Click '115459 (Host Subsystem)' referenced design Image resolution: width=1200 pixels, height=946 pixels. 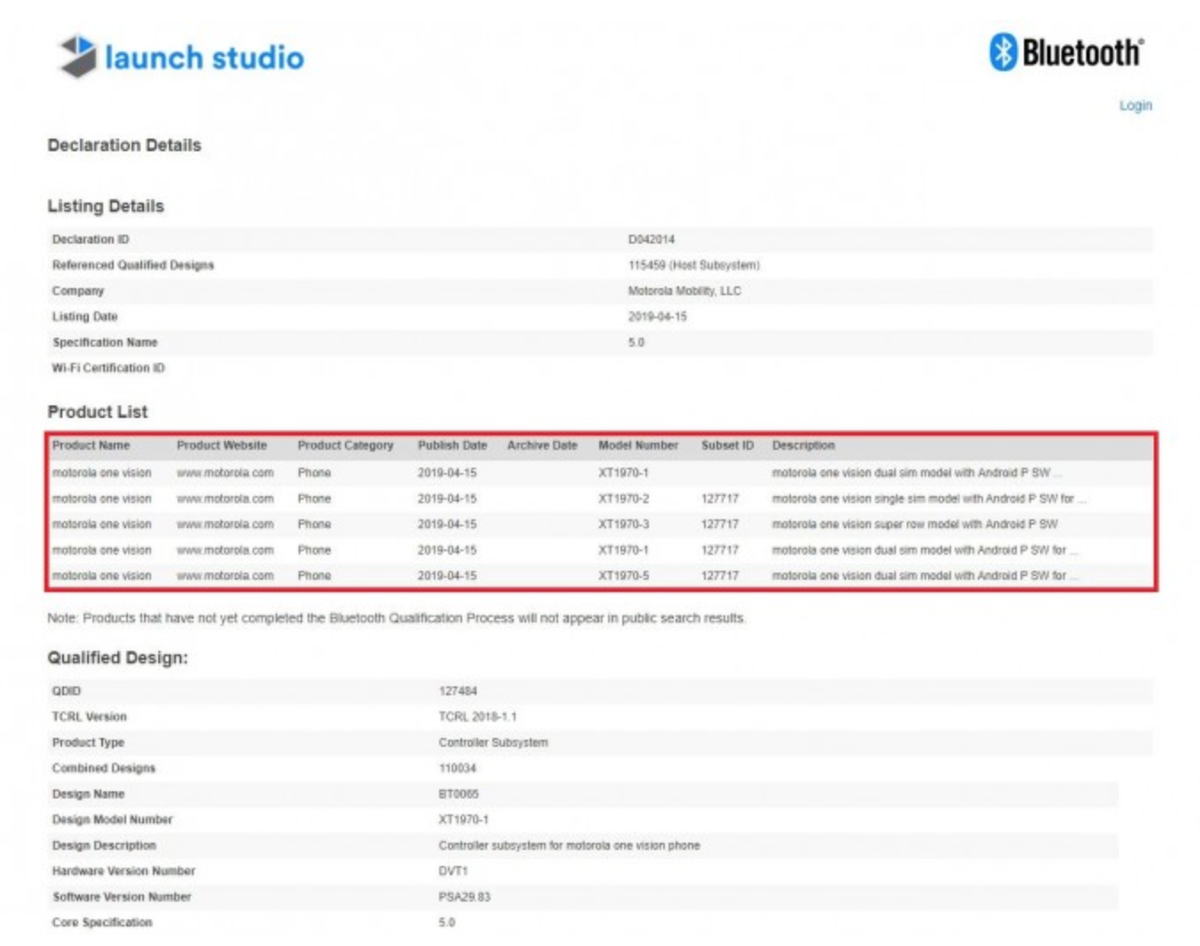click(694, 266)
